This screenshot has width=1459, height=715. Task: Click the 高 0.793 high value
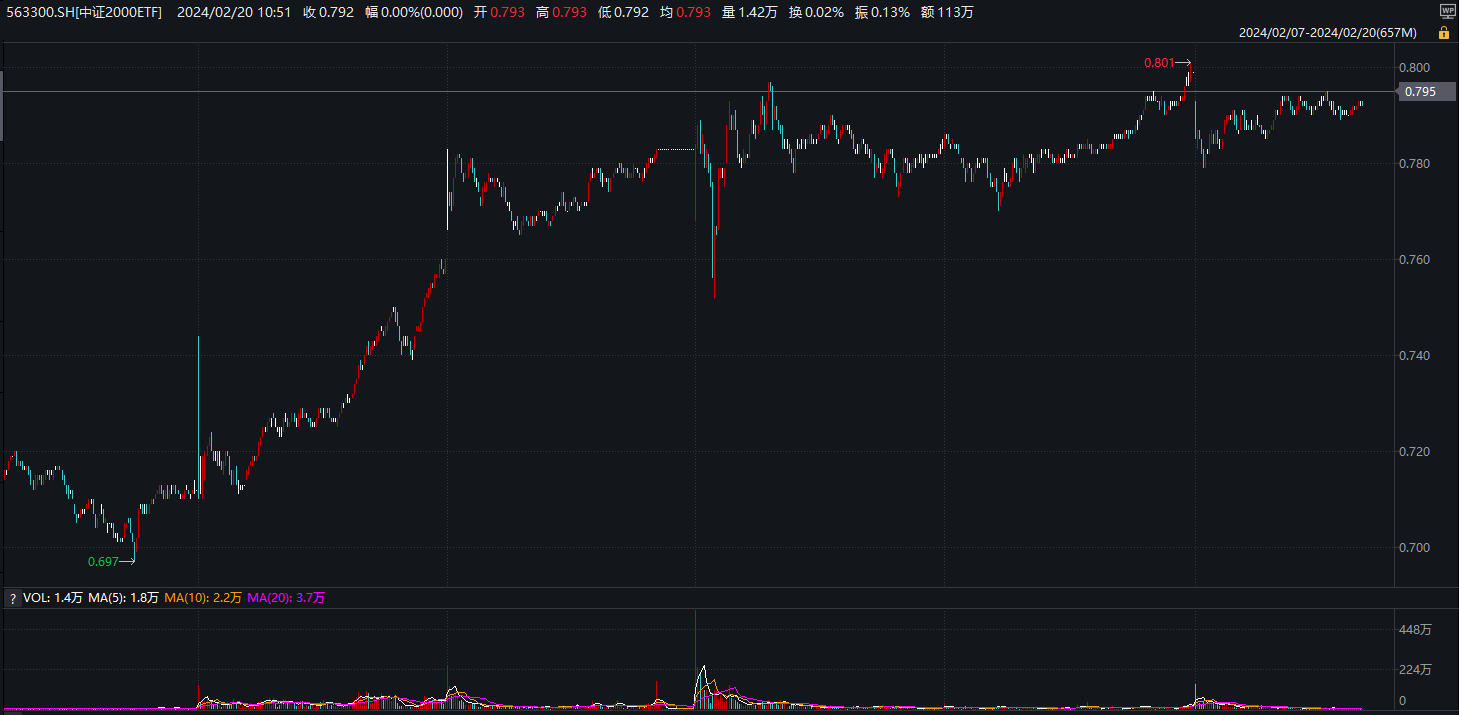pyautogui.click(x=561, y=12)
